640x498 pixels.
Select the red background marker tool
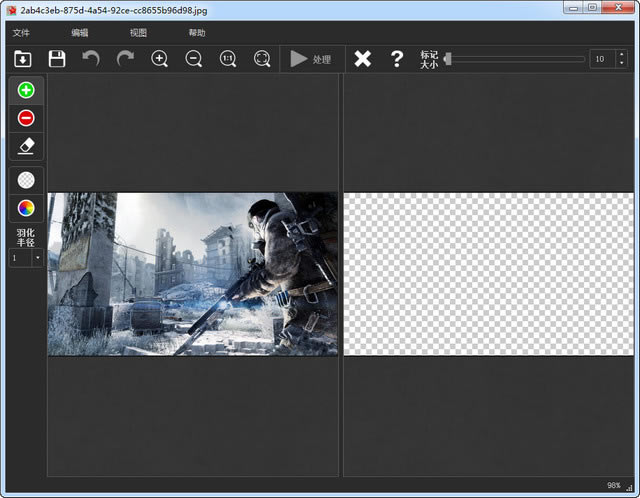(26, 118)
